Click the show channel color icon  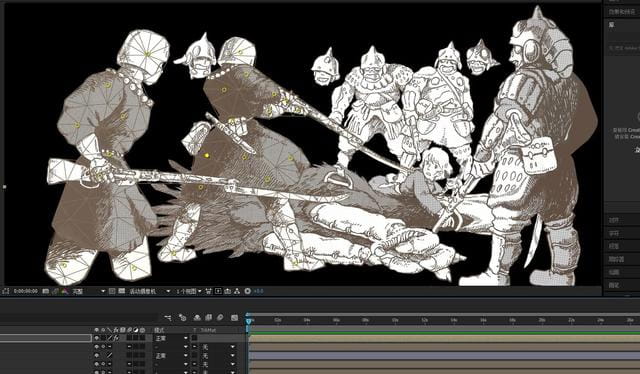64,291
